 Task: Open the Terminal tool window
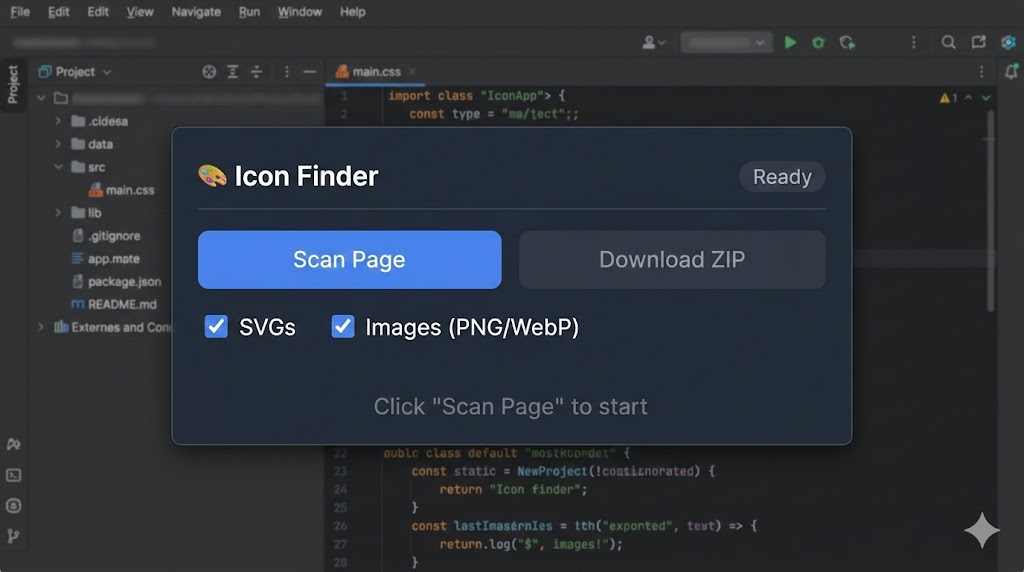pyautogui.click(x=14, y=475)
